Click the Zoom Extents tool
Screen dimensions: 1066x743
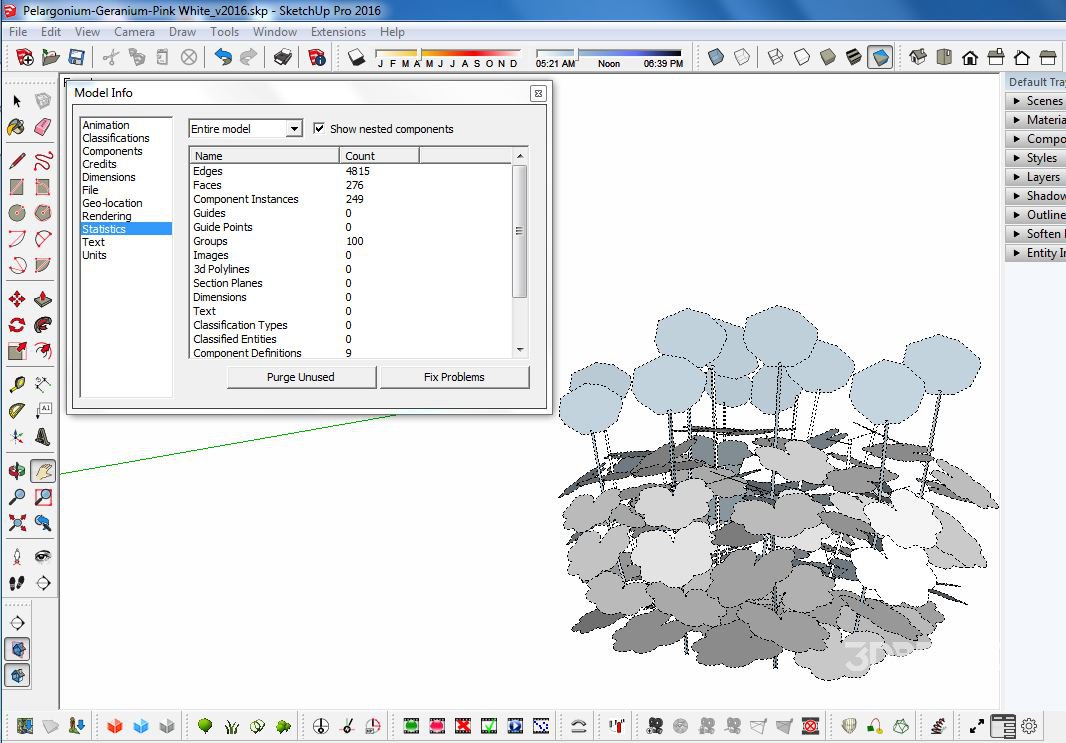click(17, 522)
